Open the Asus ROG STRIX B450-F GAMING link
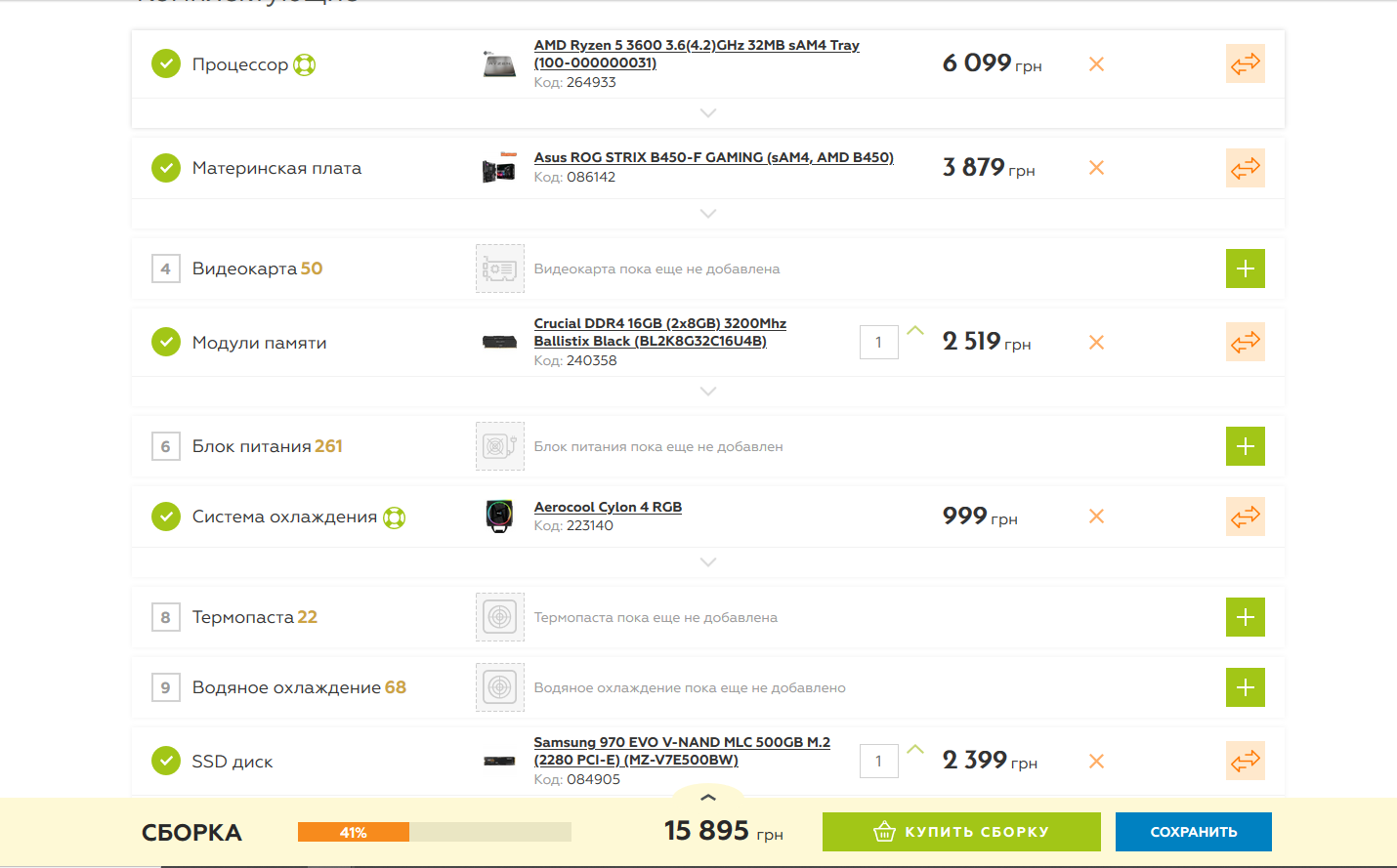This screenshot has height=868, width=1397. pos(714,157)
